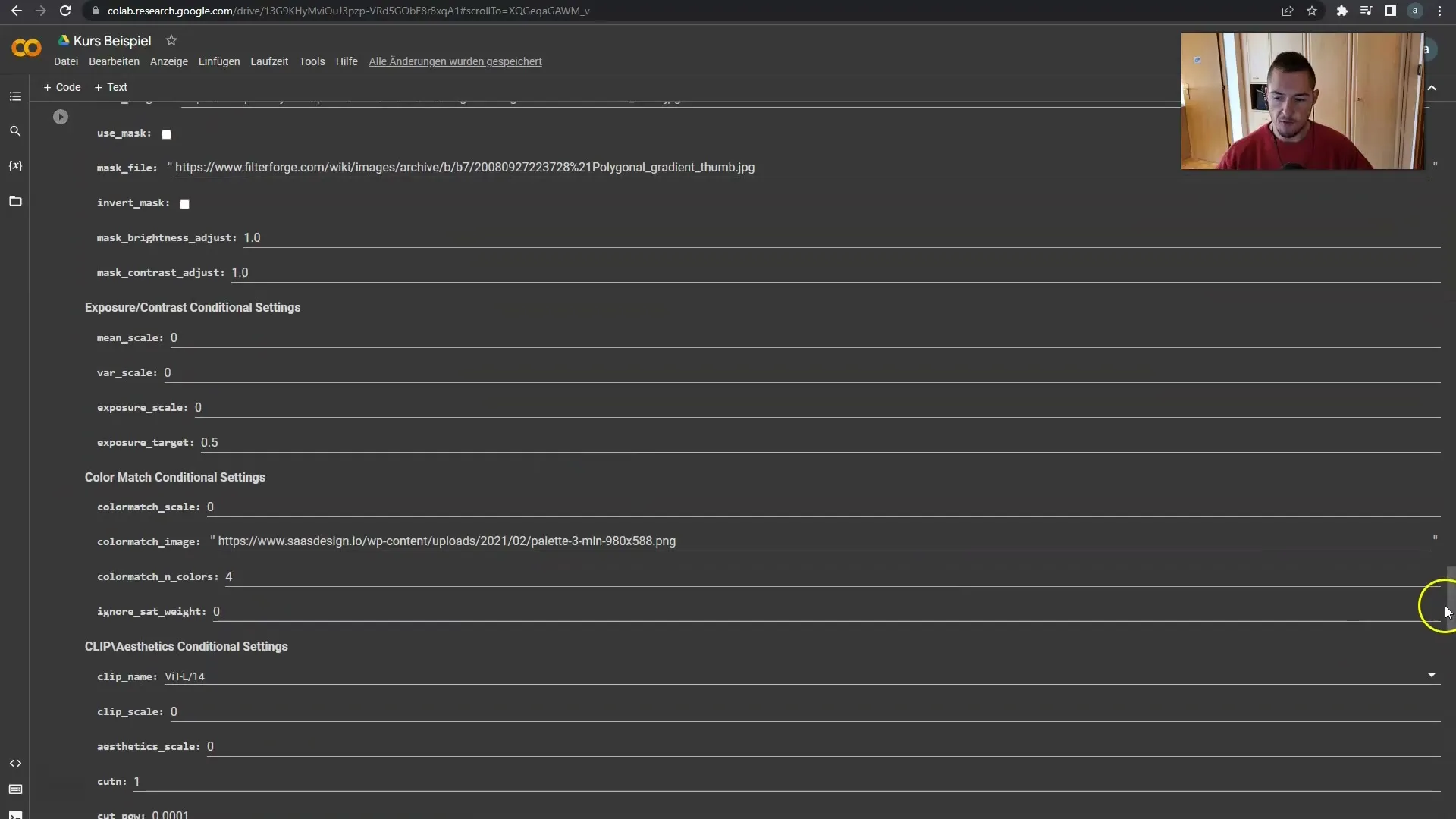Click the browser address bar URL
This screenshot has height=819, width=1456.
[x=349, y=11]
